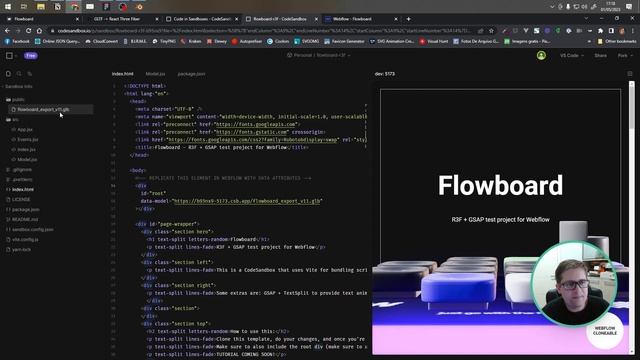This screenshot has width=640, height=360.
Task: Bookmark this page with the star icon
Action: coord(491,31)
